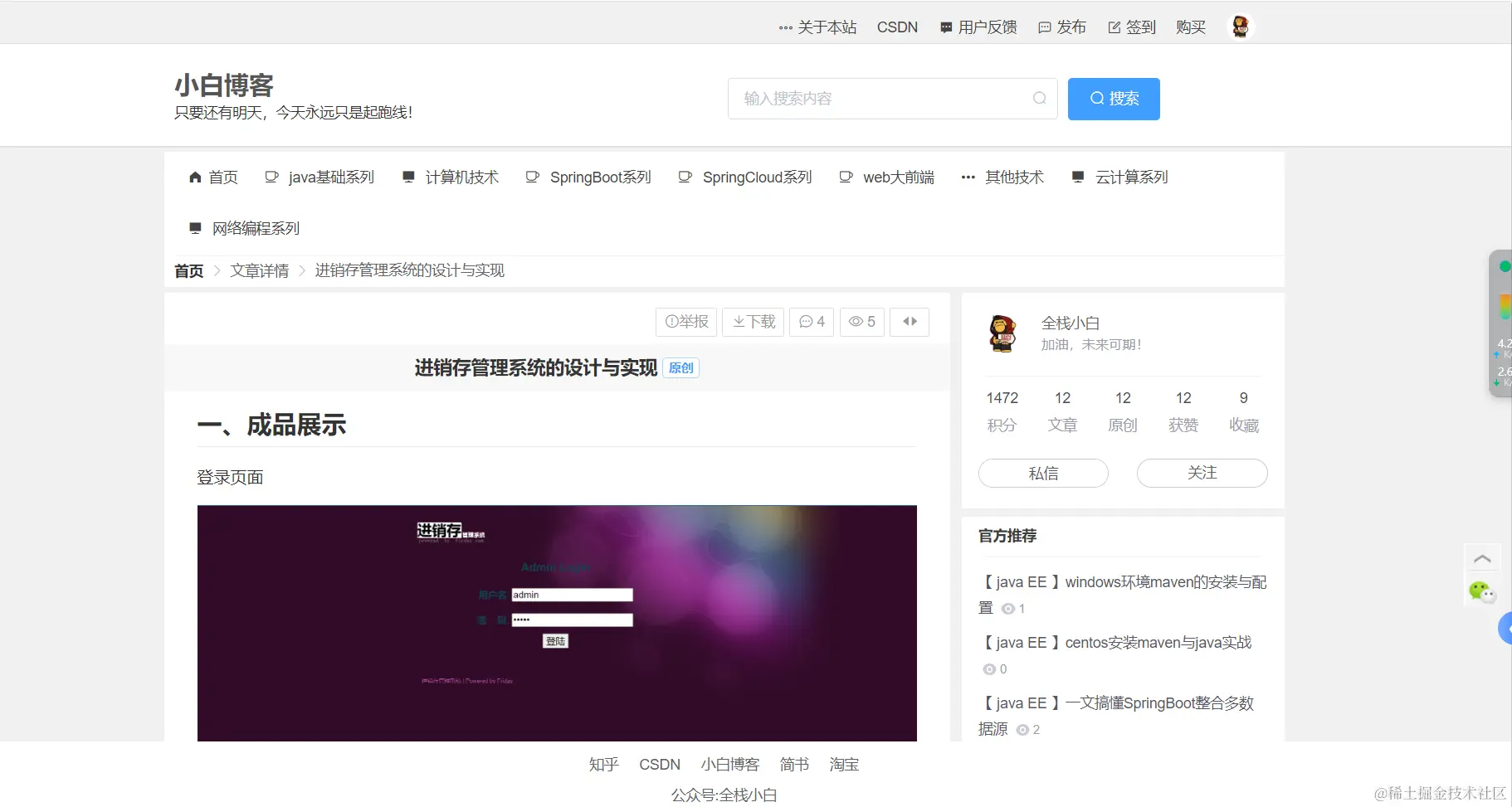Open the author name 全栈小白

point(1071,323)
